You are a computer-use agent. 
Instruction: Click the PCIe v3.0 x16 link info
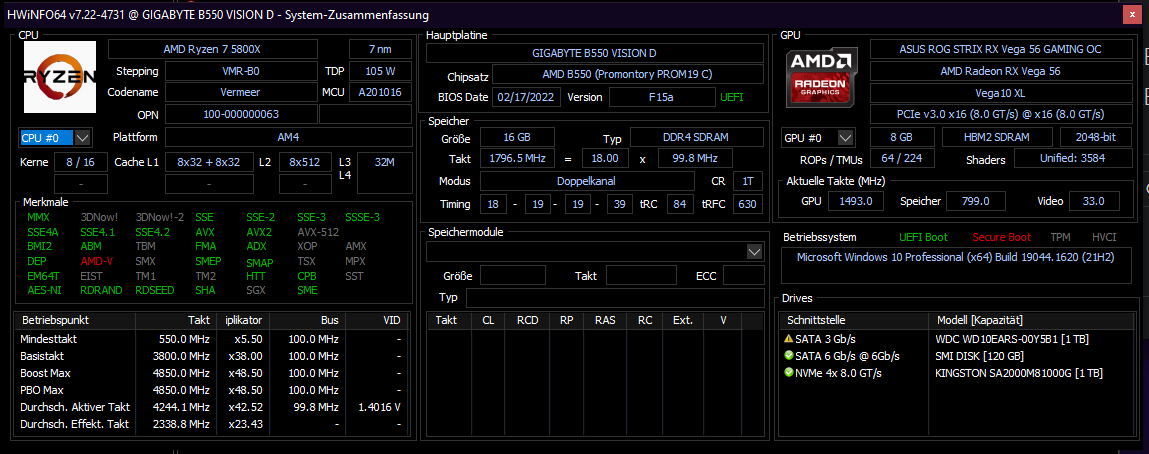click(x=1000, y=114)
